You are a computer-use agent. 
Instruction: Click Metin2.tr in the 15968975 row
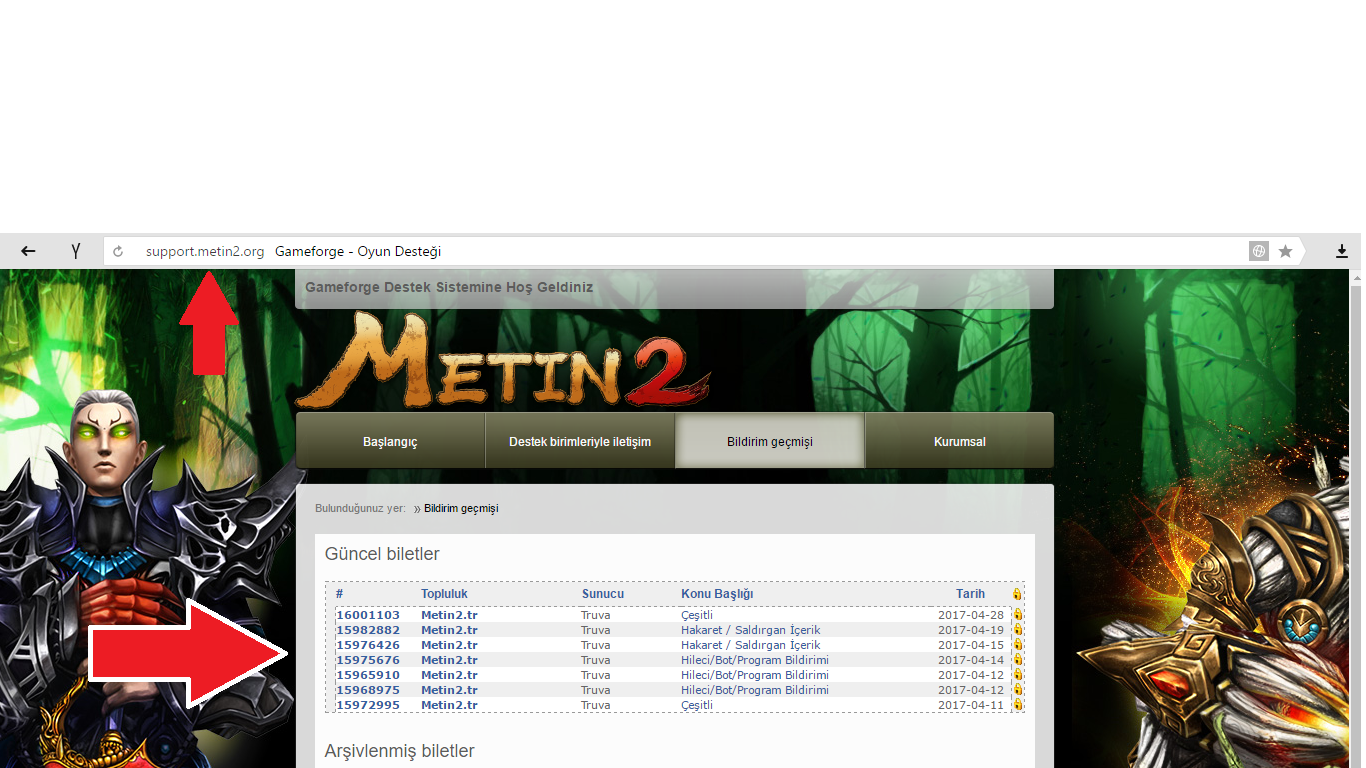tap(449, 690)
